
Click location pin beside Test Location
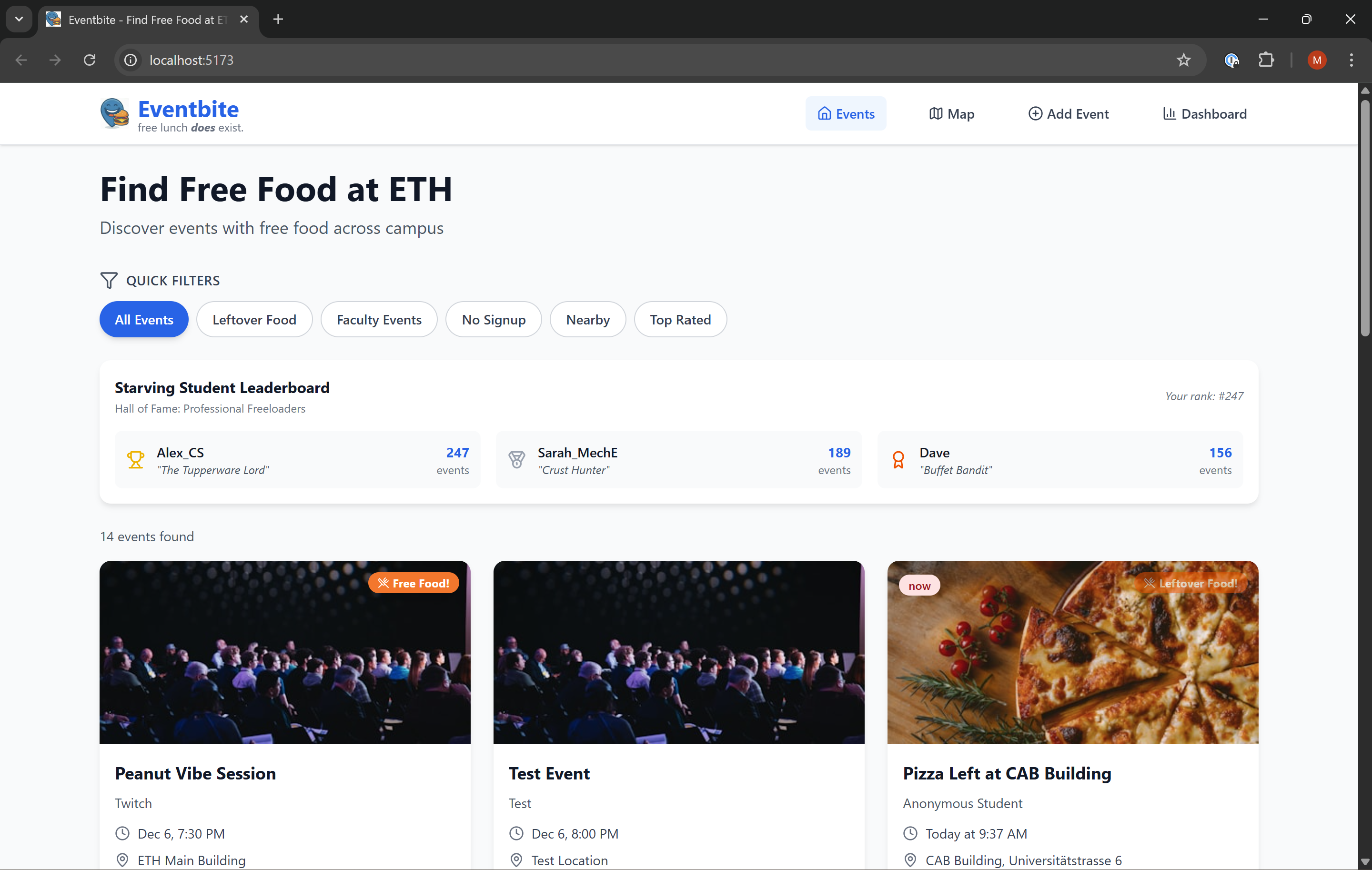coord(516,860)
